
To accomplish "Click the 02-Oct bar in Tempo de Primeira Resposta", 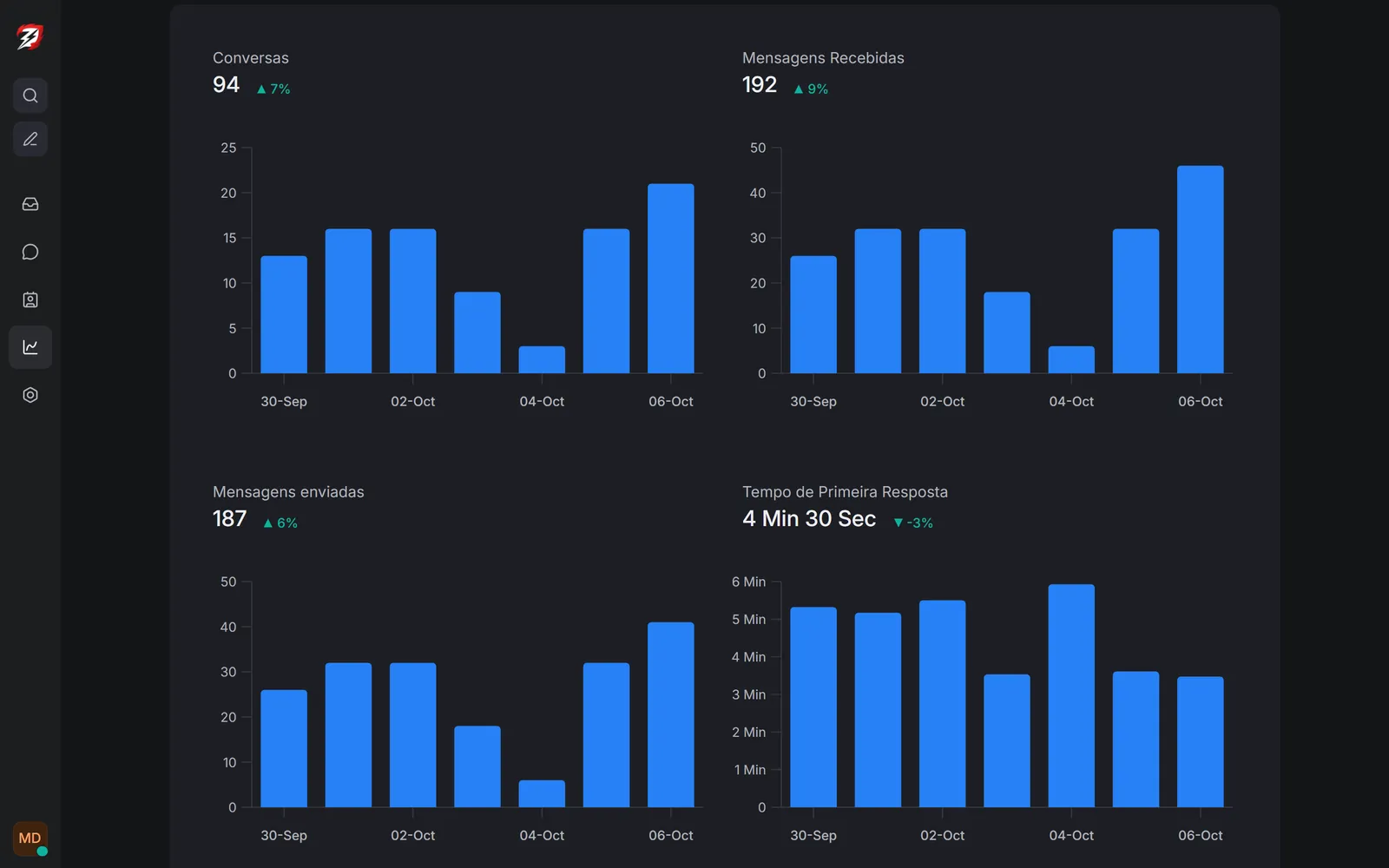I will click(943, 704).
